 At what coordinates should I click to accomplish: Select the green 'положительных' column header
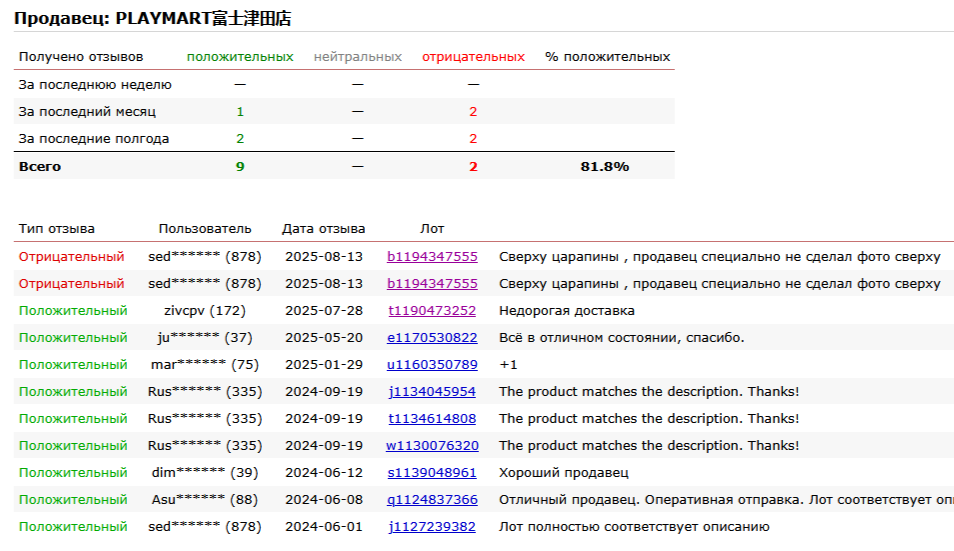click(x=240, y=57)
